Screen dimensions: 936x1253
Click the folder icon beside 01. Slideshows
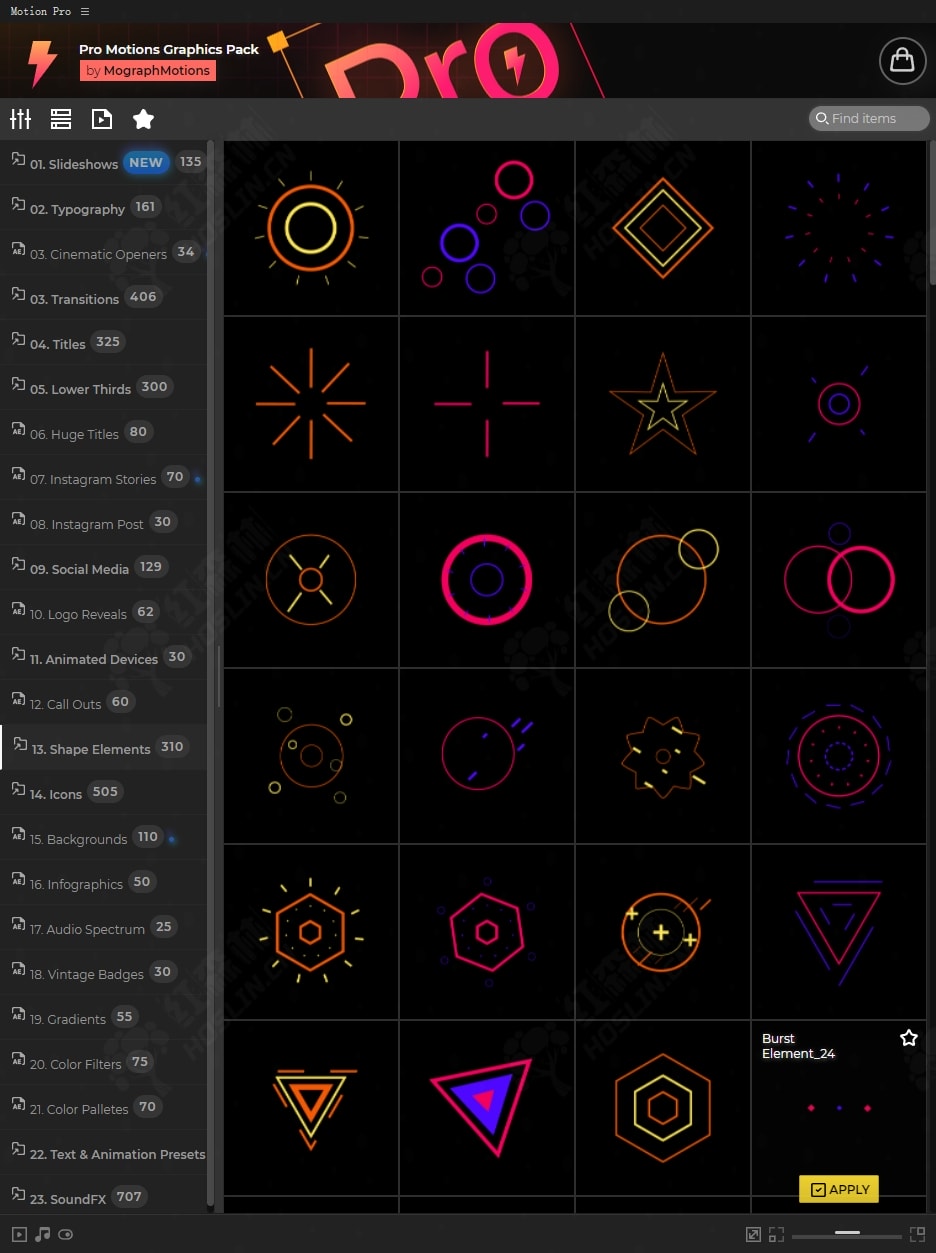point(18,158)
